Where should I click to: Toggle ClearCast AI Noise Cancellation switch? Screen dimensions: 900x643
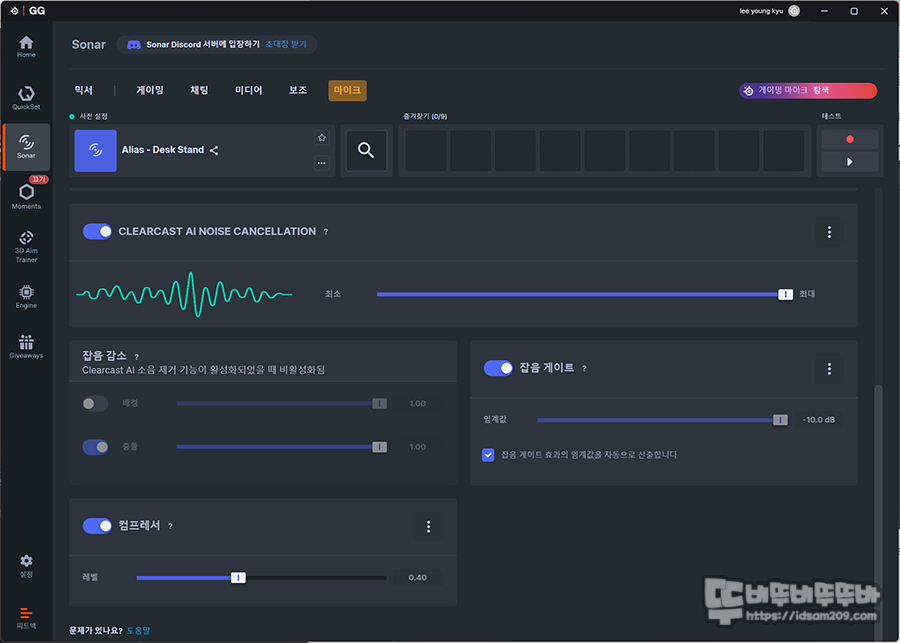pyautogui.click(x=97, y=231)
